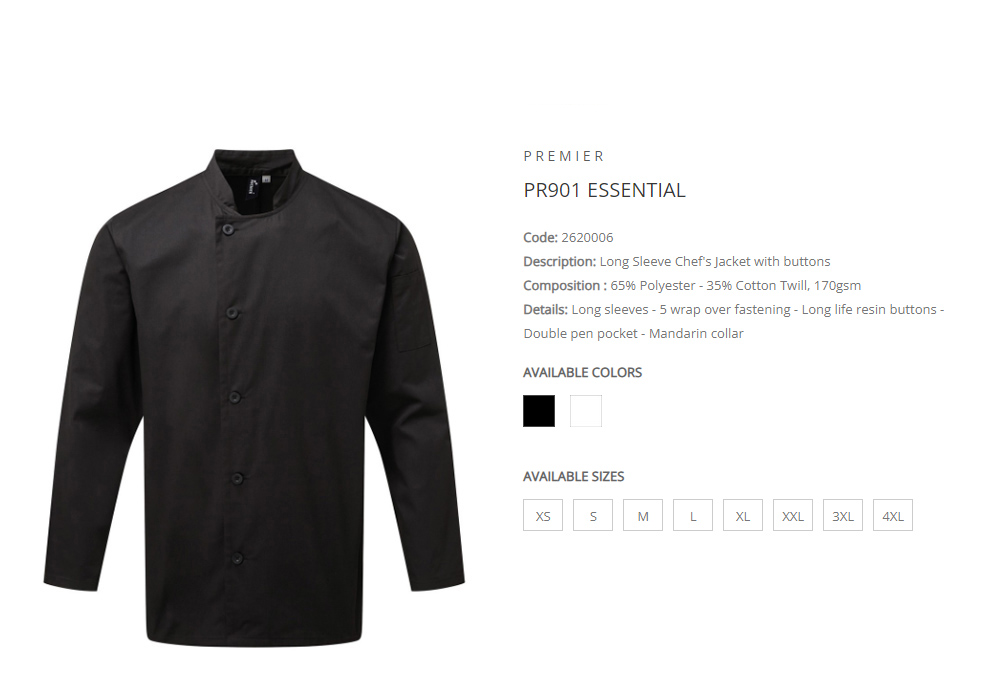The width and height of the screenshot is (991, 686).
Task: Click the PR901 ESSENTIAL product title
Action: tap(604, 190)
